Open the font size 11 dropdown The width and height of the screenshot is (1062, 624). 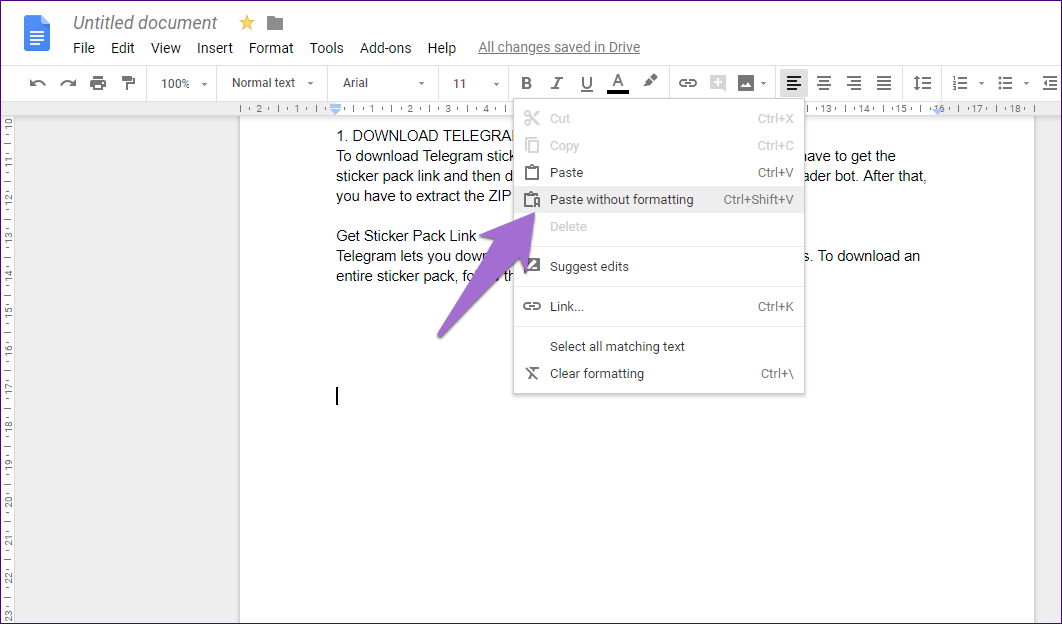click(476, 83)
